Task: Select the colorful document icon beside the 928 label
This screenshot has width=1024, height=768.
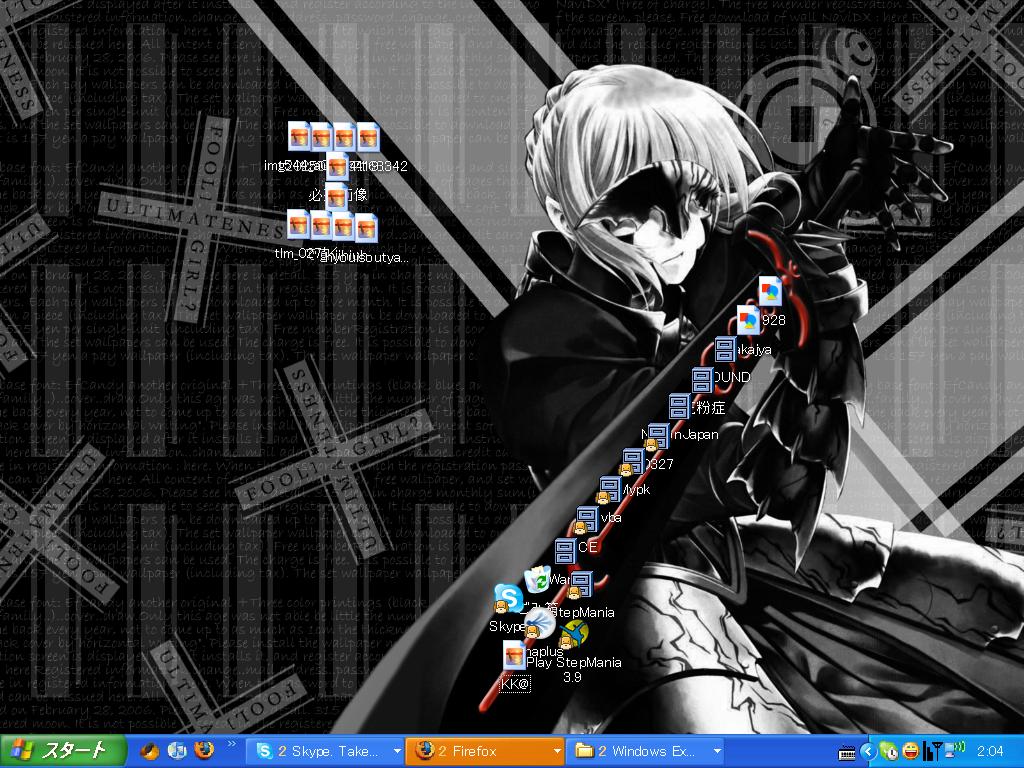Action: [748, 319]
